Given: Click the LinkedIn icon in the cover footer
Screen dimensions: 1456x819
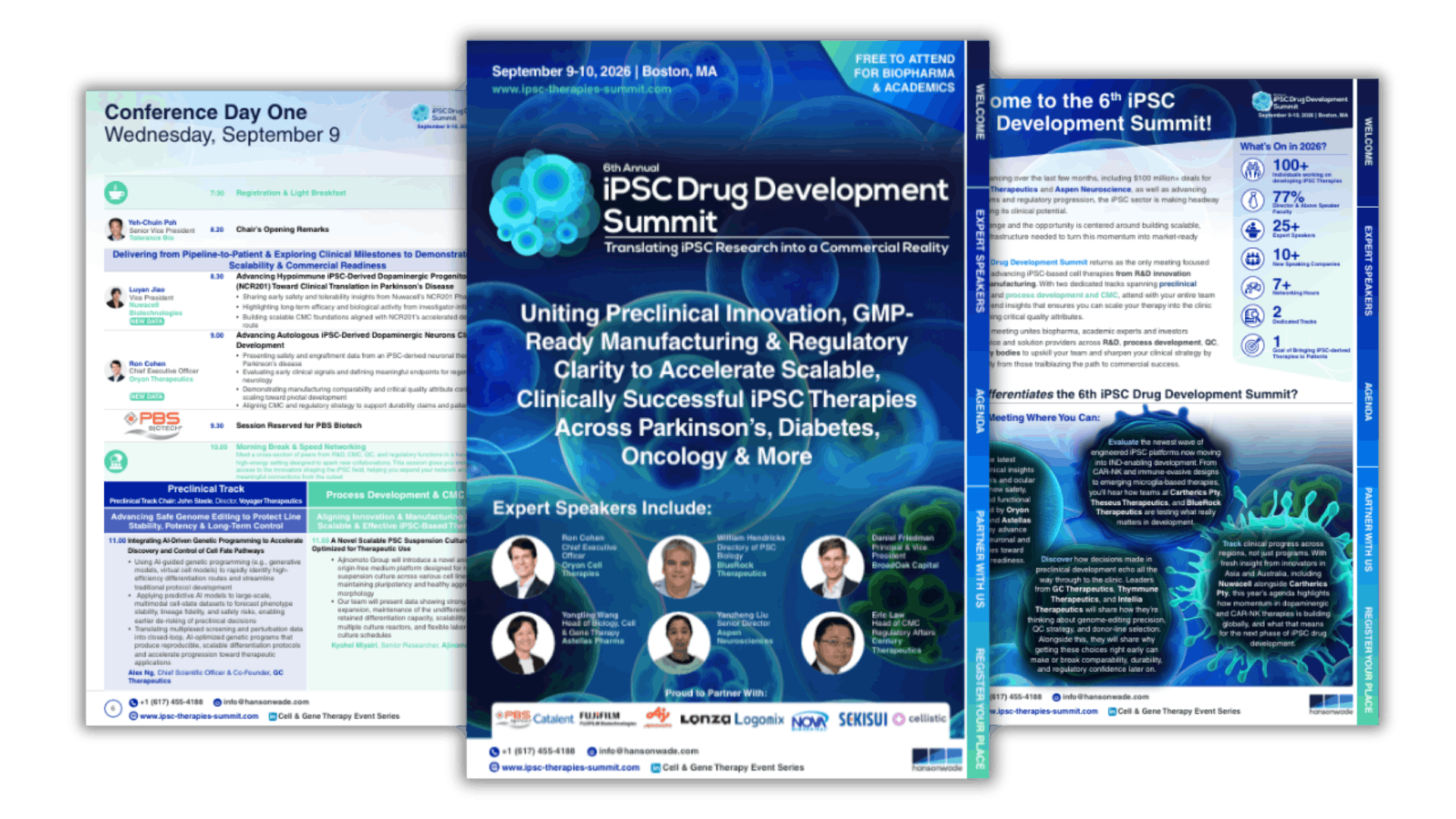Looking at the screenshot, I should coord(655,767).
